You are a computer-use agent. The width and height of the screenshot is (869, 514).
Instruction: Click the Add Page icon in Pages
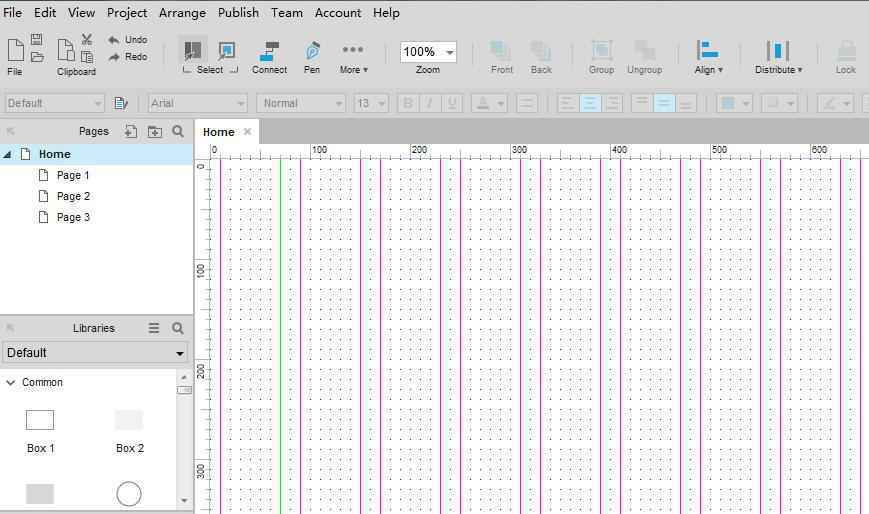pyautogui.click(x=131, y=131)
